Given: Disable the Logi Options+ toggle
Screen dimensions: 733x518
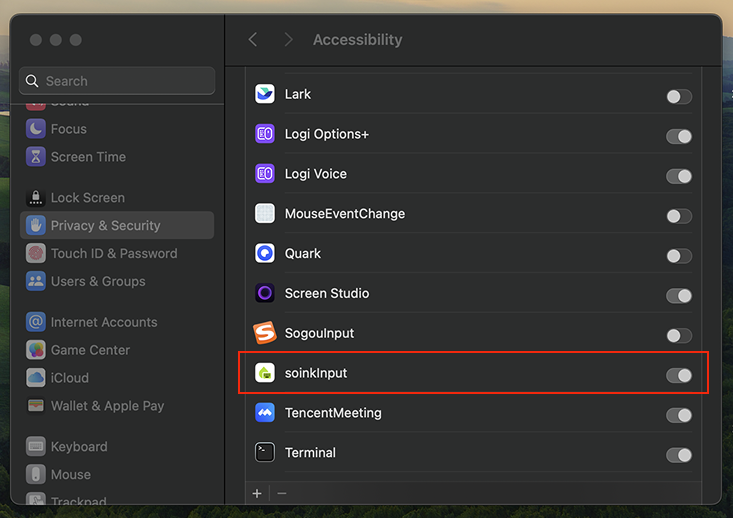Looking at the screenshot, I should click(x=679, y=137).
